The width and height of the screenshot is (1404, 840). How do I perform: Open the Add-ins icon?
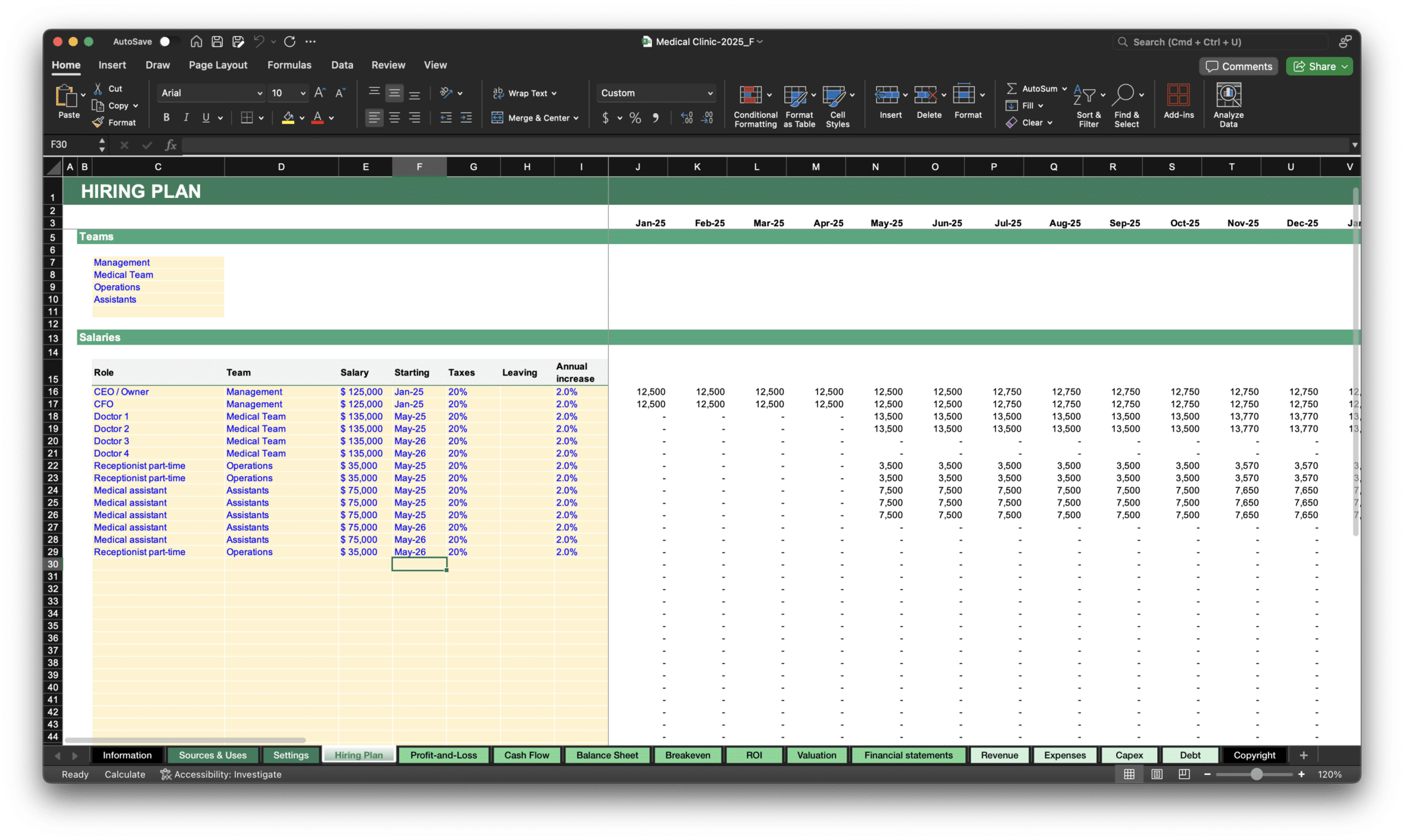point(1178,95)
